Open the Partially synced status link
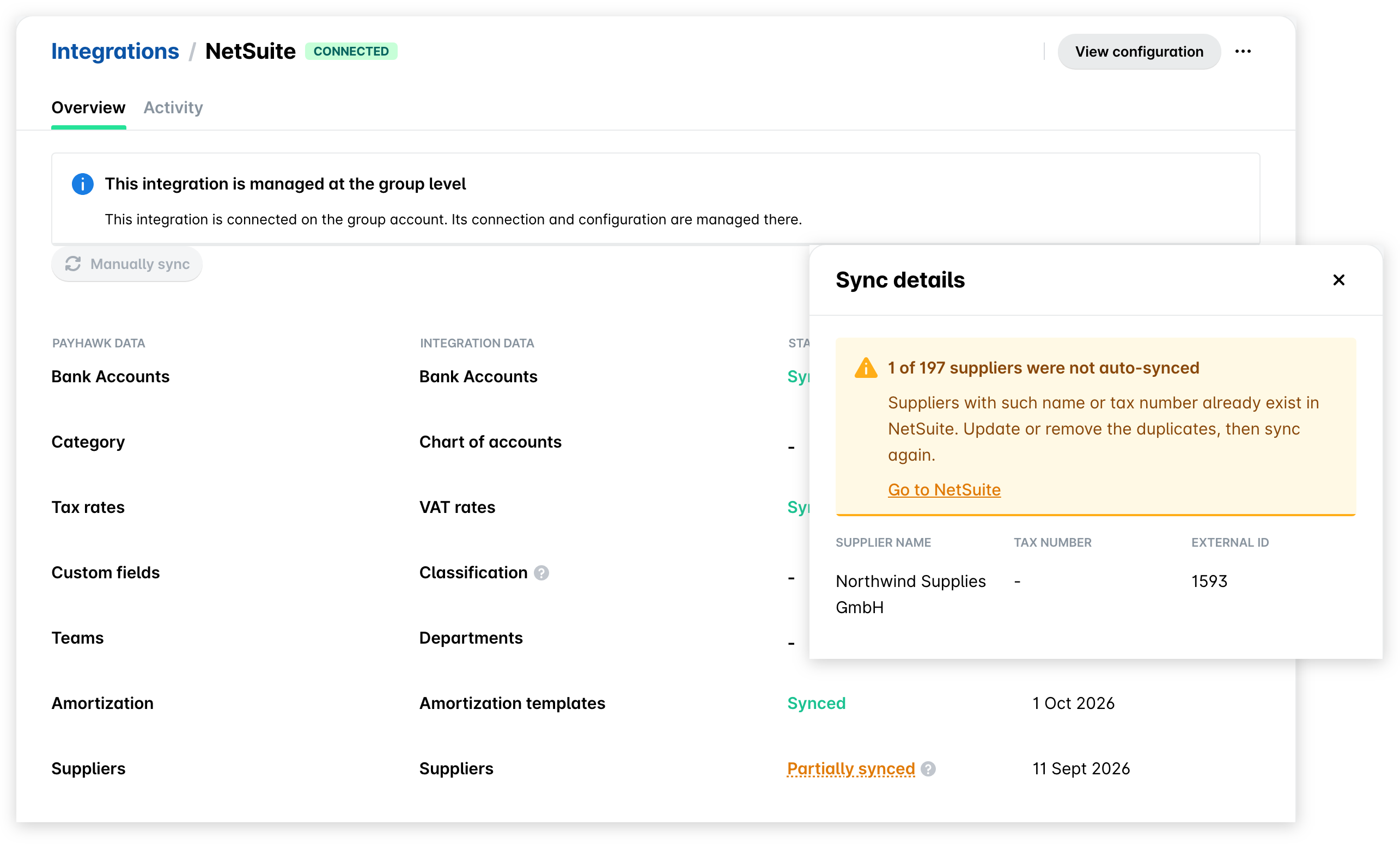This screenshot has width=1400, height=844. click(851, 769)
